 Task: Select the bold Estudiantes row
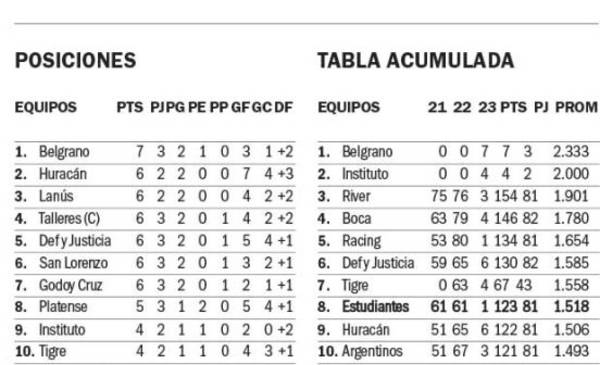click(459, 307)
